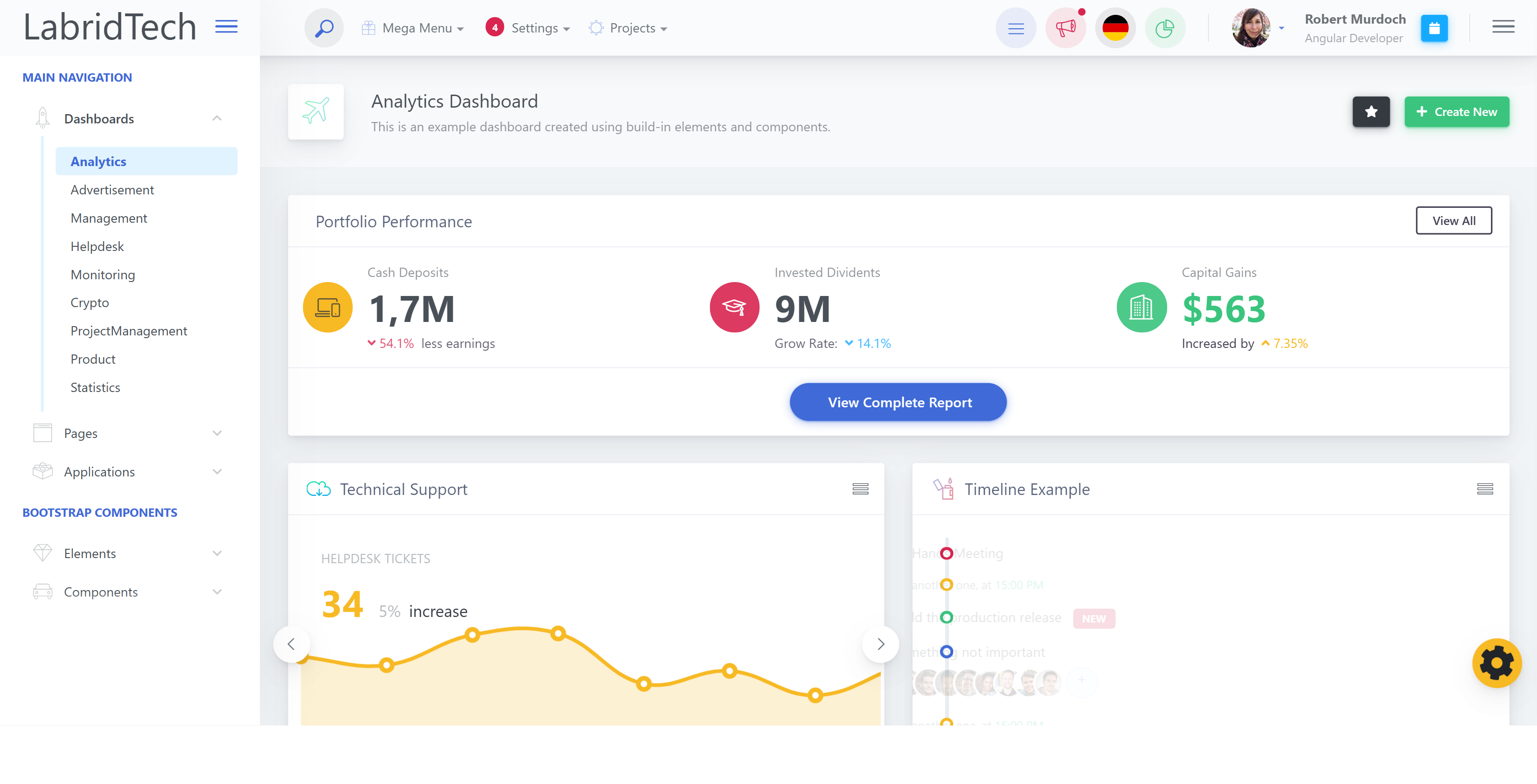Screen dimensions: 1537x784
Task: Collapse the Dashboards menu chevron
Action: (217, 118)
